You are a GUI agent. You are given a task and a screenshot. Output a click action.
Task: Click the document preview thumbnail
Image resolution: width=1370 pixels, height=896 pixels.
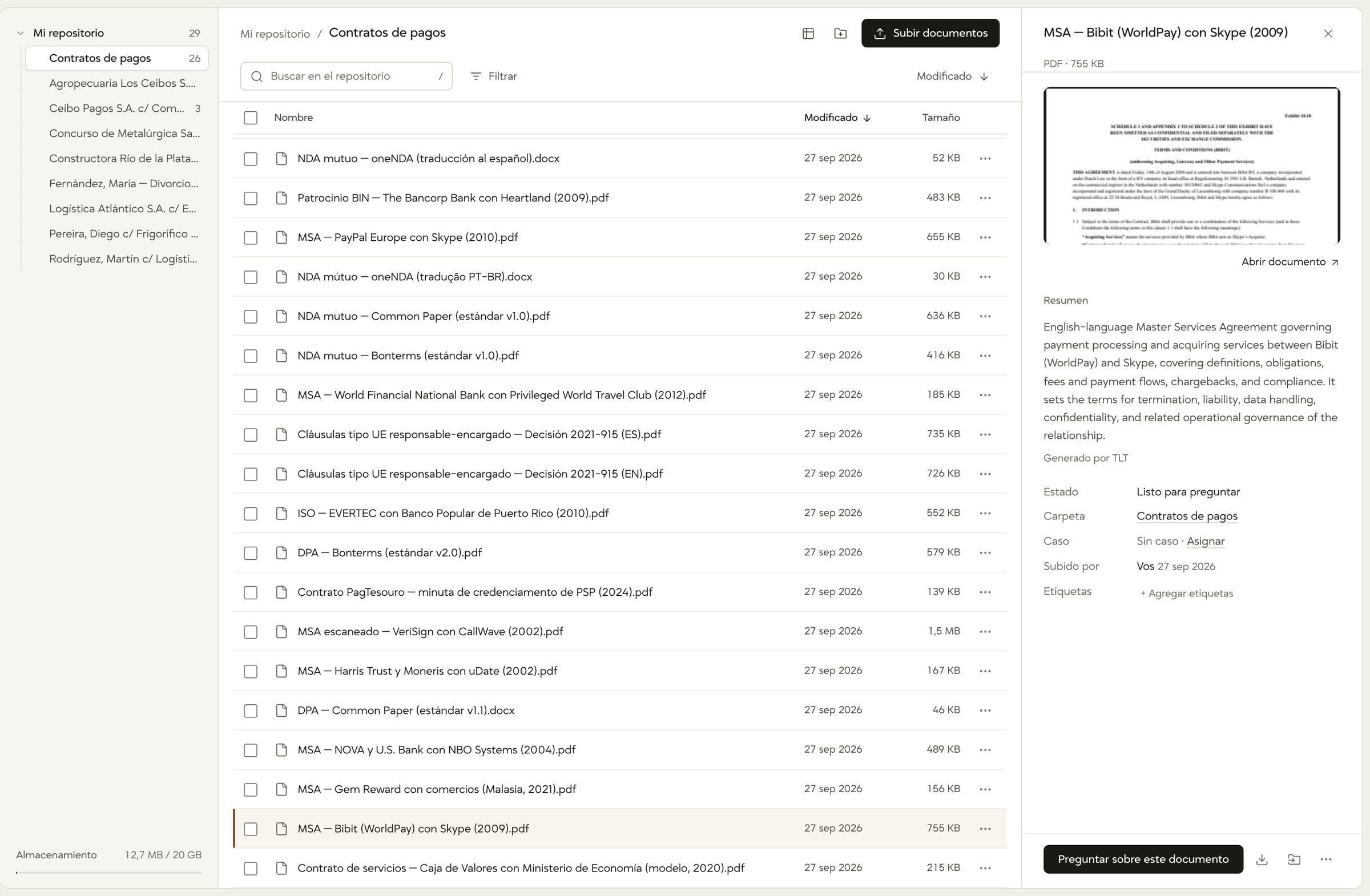(1191, 166)
